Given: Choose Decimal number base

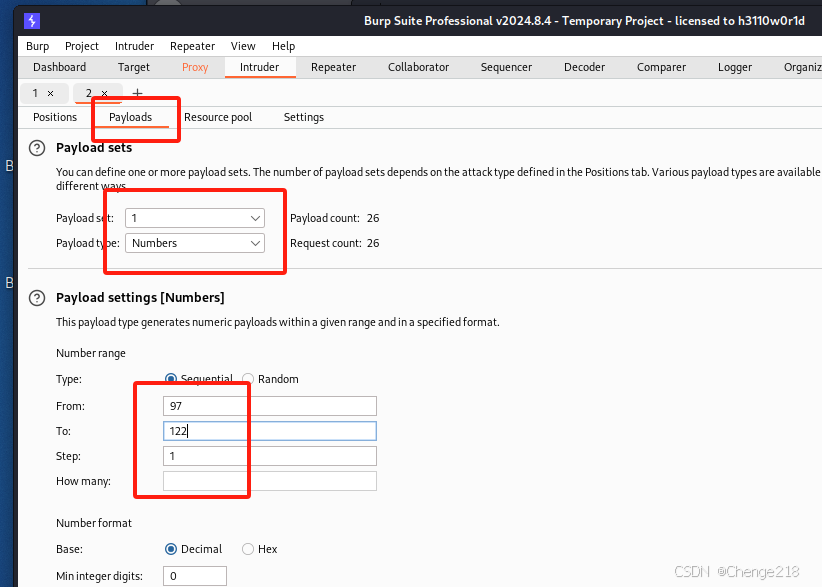Looking at the screenshot, I should tap(170, 549).
